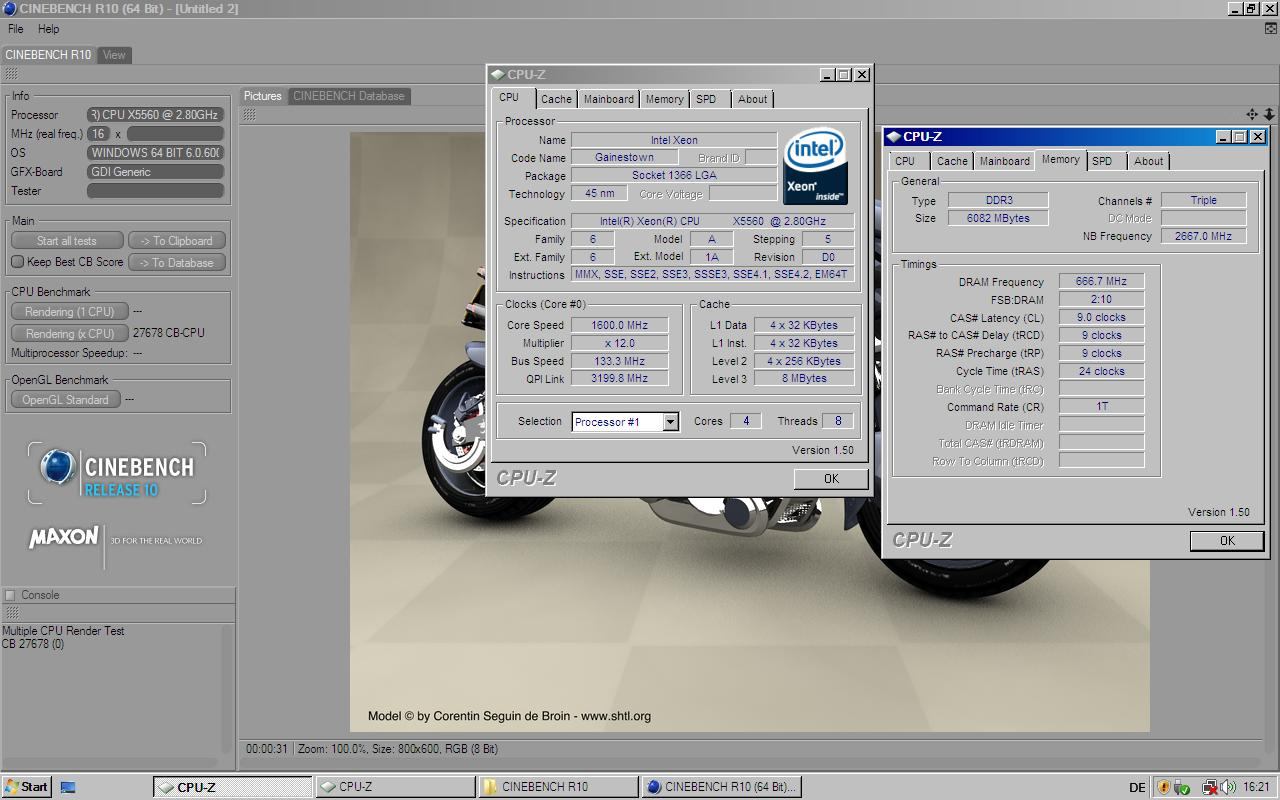Start the Rendering (x CPU) benchmark

[x=70, y=333]
